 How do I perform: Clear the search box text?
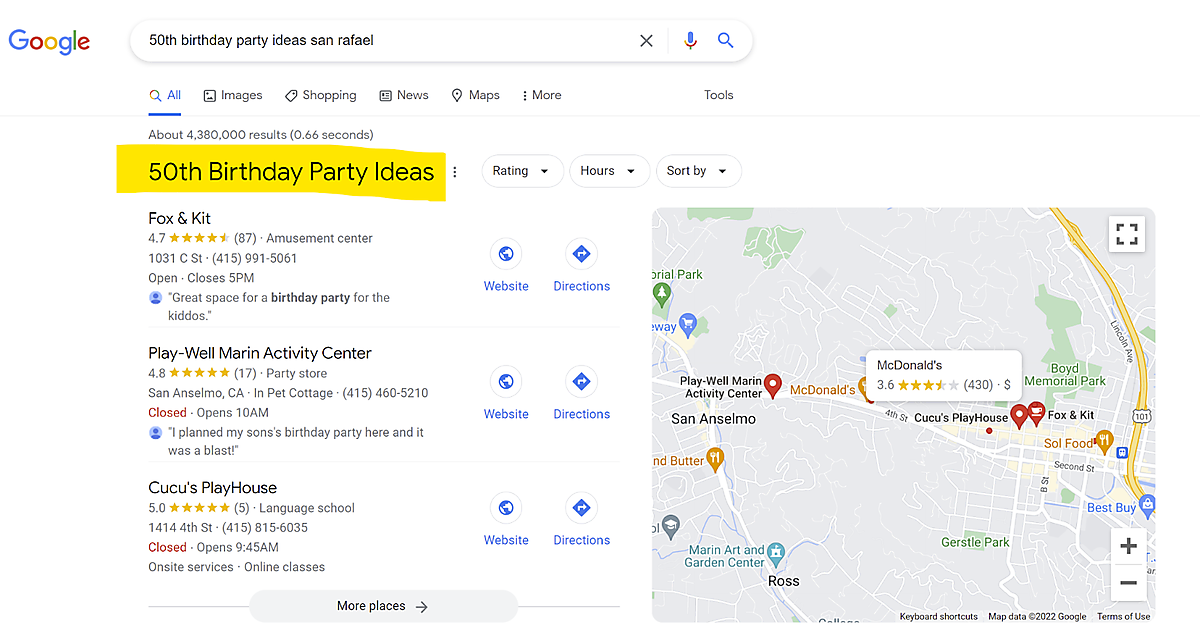click(x=646, y=41)
